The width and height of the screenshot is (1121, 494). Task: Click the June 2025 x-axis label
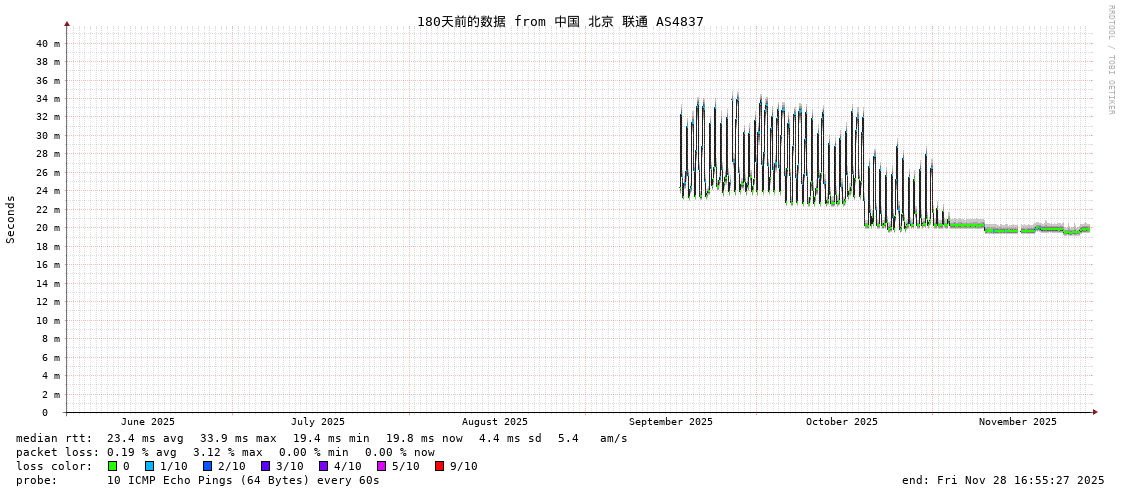[148, 422]
